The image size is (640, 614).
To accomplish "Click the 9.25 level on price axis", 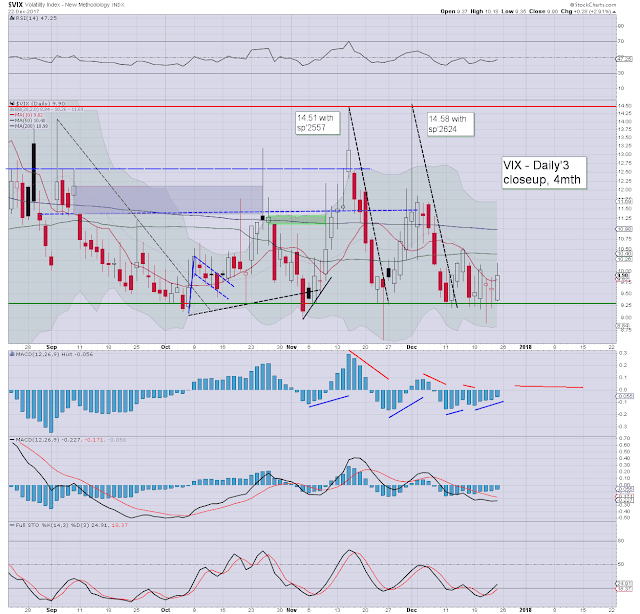I will (626, 305).
